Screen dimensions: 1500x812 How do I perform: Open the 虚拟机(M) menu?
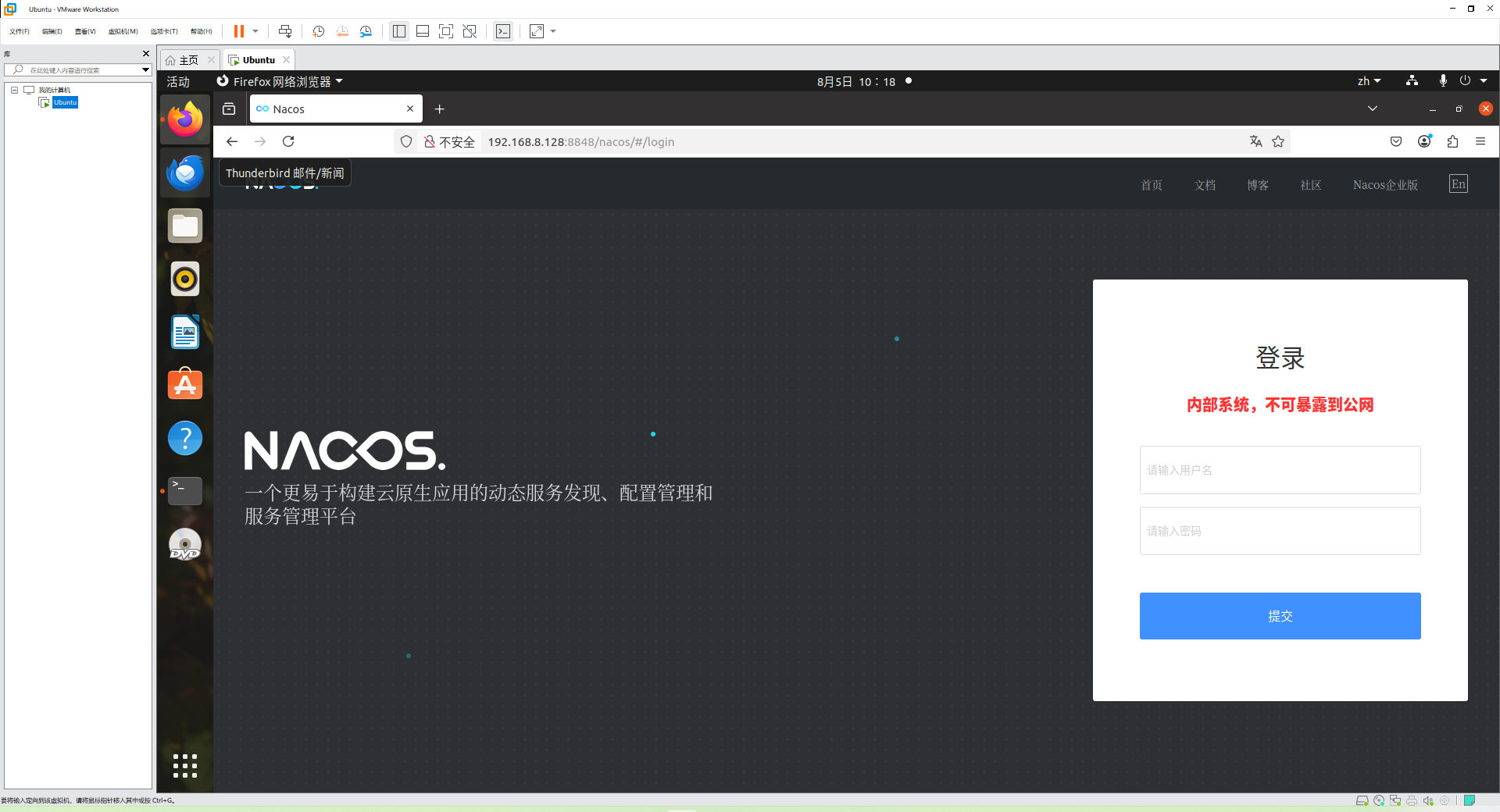coord(123,31)
